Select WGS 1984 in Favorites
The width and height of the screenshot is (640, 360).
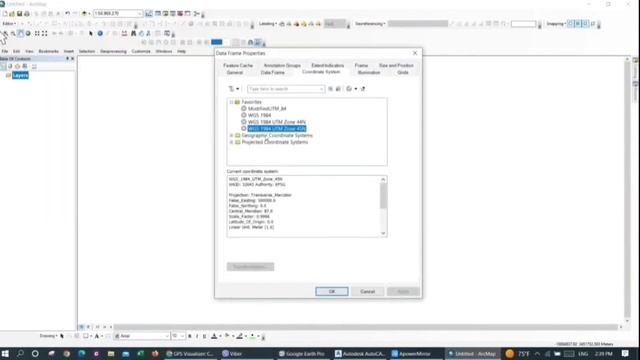260,116
